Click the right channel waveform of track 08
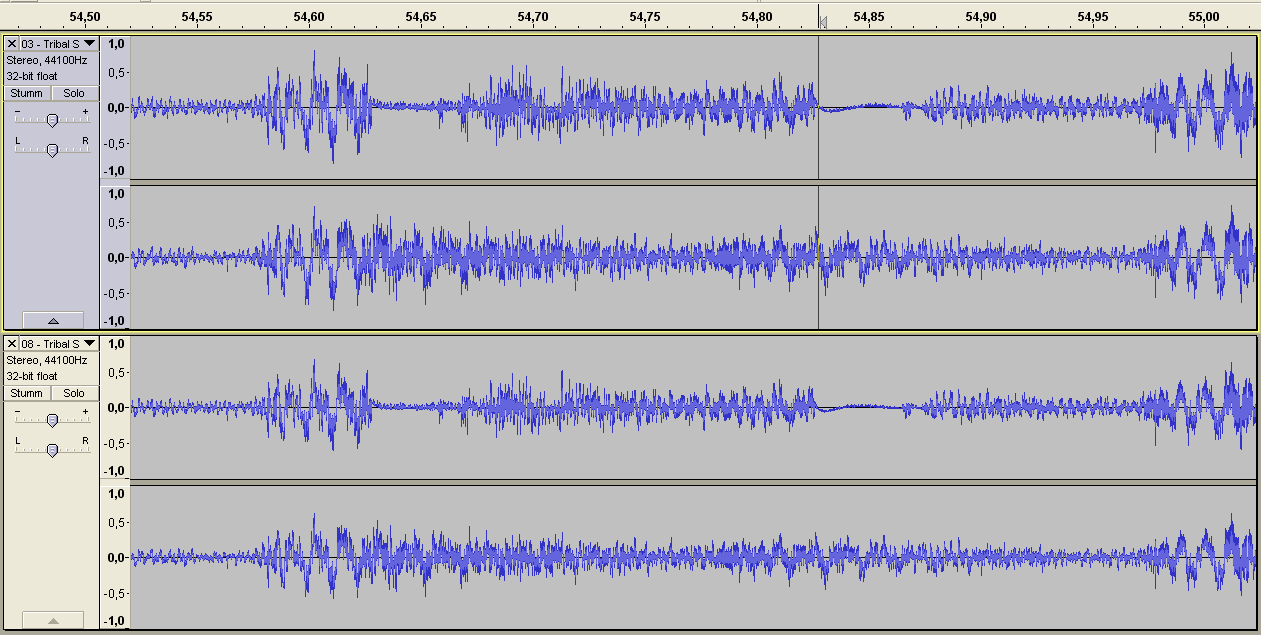Image resolution: width=1261 pixels, height=635 pixels. 693,558
